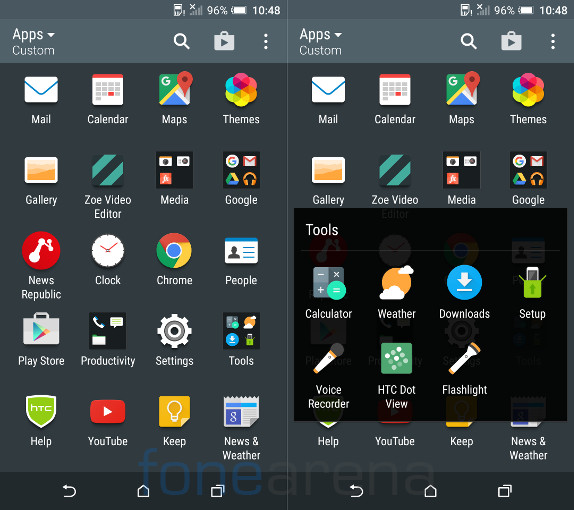Open Calculator in Tools folder
This screenshot has width=574, height=510.
pos(329,283)
